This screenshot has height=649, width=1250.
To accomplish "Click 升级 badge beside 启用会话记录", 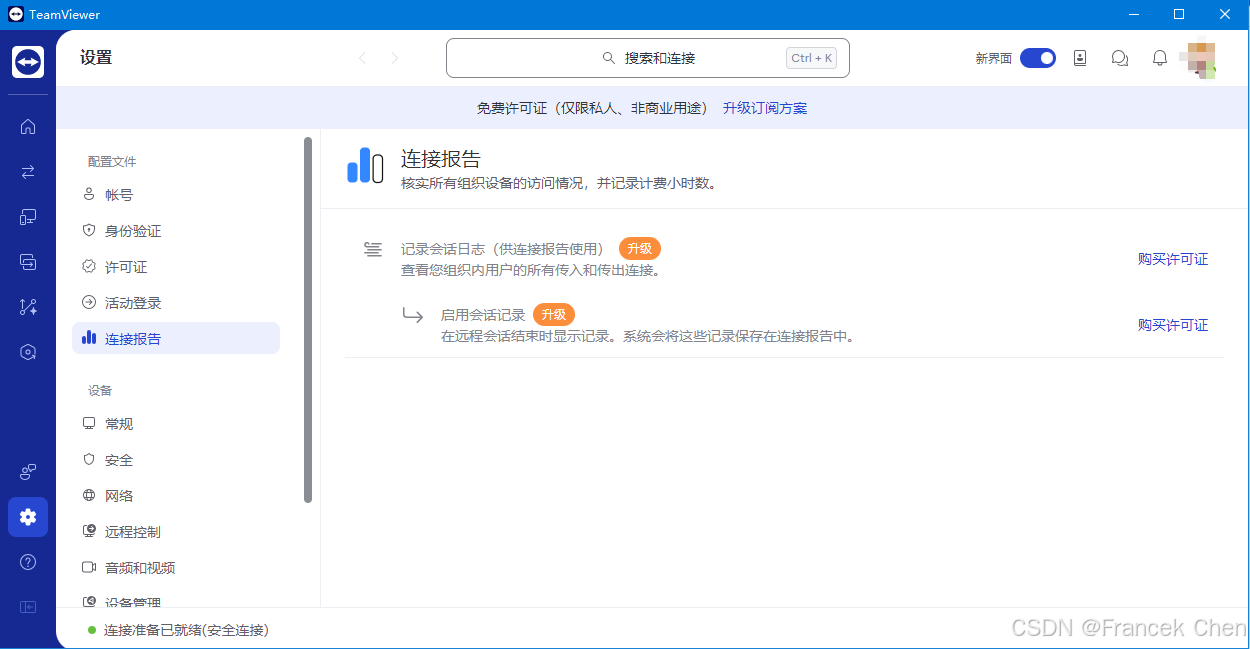I will [554, 315].
